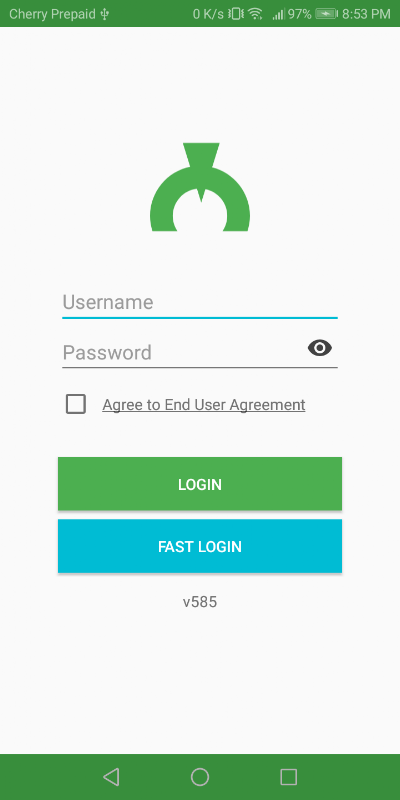
Task: Open the Agree to End User Agreement link
Action: coord(204,405)
